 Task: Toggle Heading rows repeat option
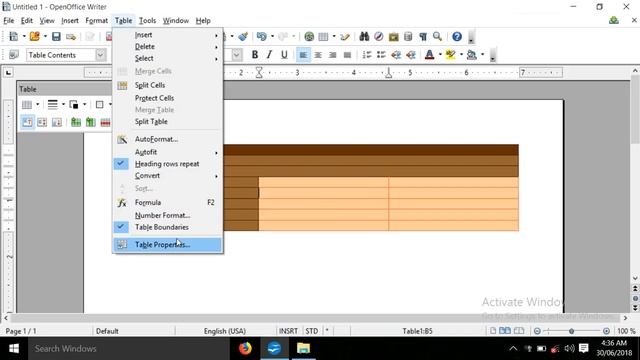pos(168,164)
